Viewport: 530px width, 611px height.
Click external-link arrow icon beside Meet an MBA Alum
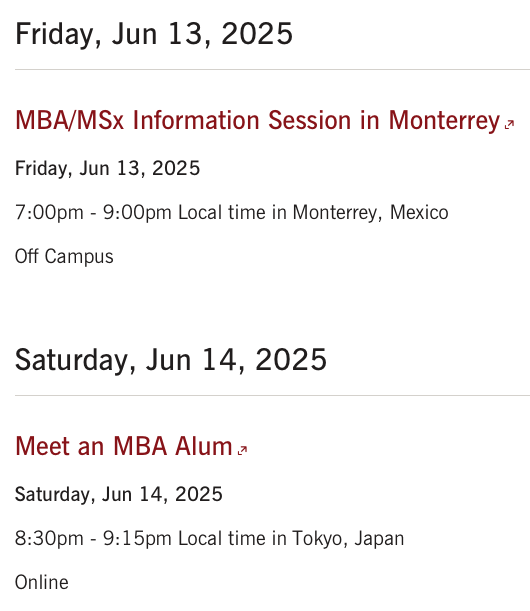click(242, 450)
